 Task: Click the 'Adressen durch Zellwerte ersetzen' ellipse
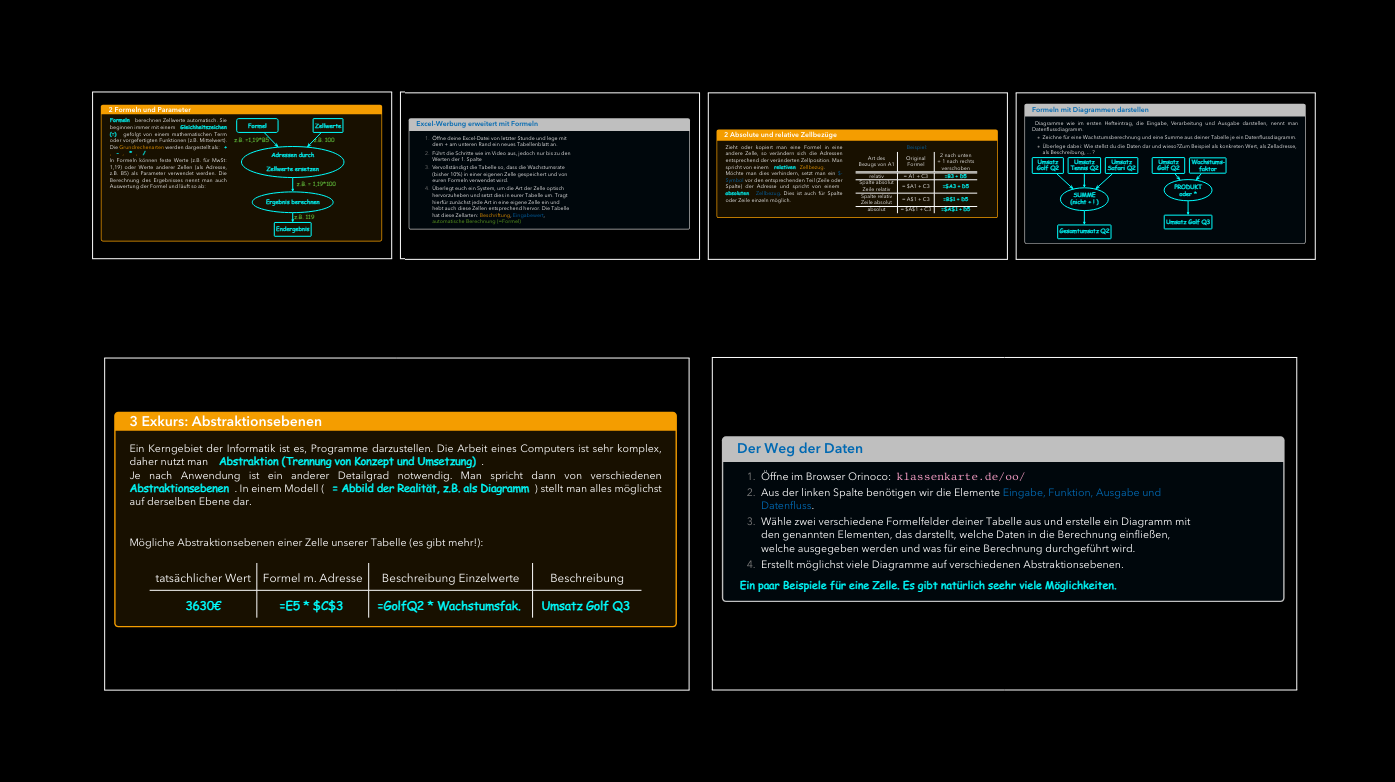293,162
